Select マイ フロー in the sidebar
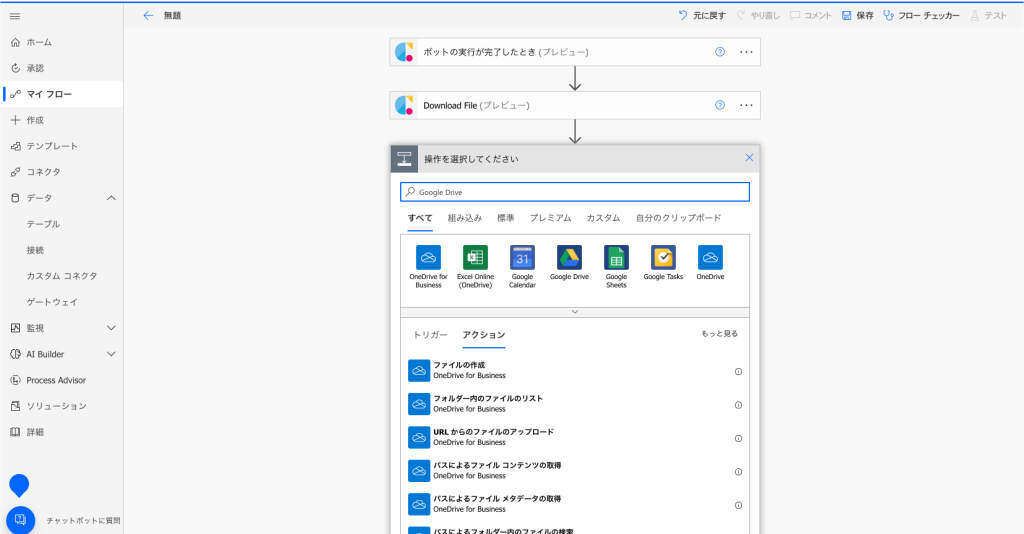 click(61, 94)
